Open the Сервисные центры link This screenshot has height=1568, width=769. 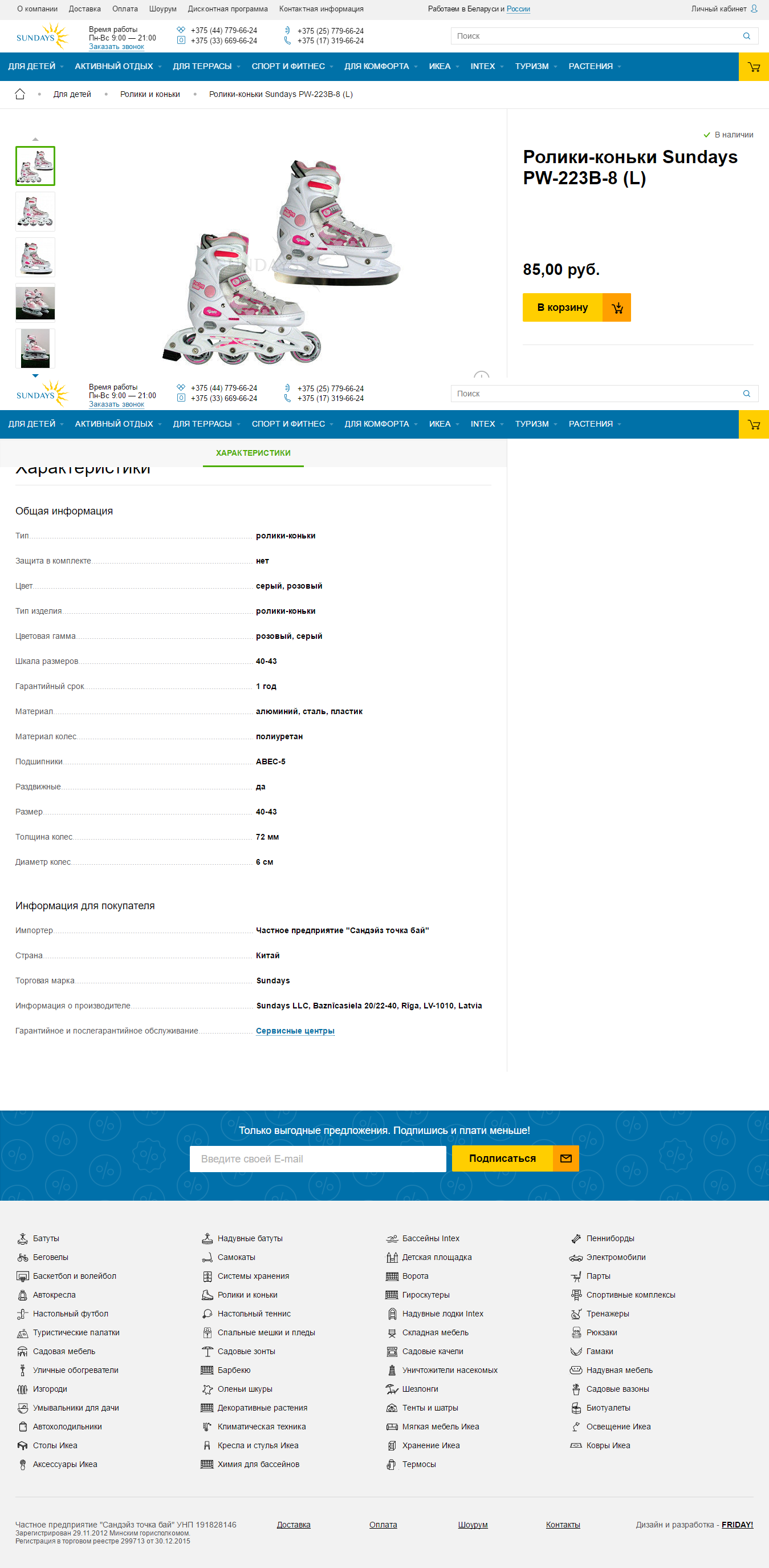295,1031
